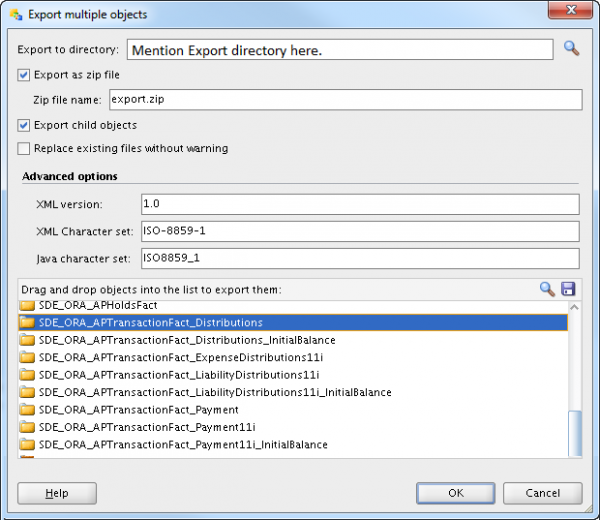Click folder icon of SDE_ORA_APTransactionFact_Payment
The height and width of the screenshot is (520, 600).
[x=27, y=409]
